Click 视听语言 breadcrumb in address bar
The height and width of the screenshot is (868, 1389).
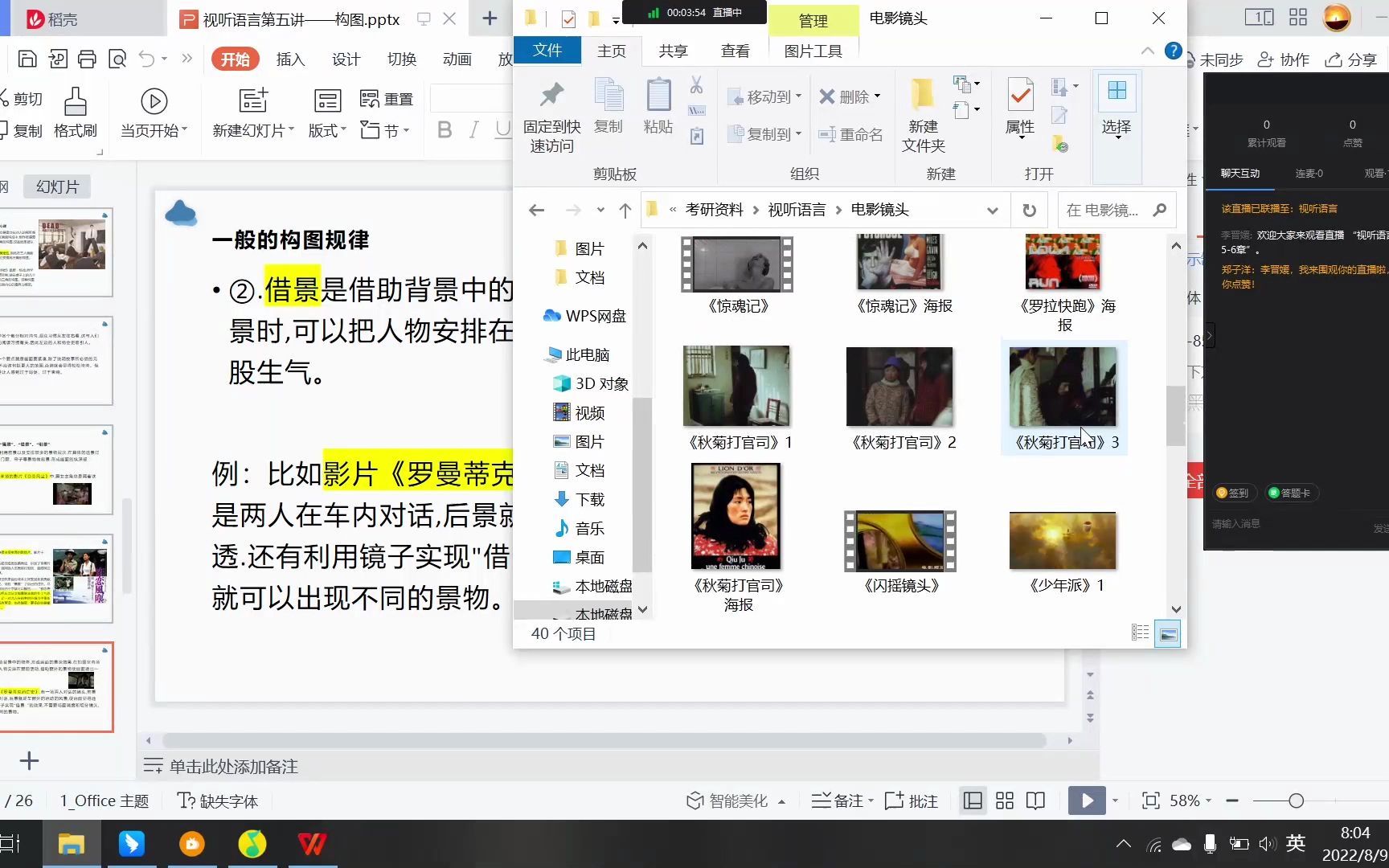797,210
